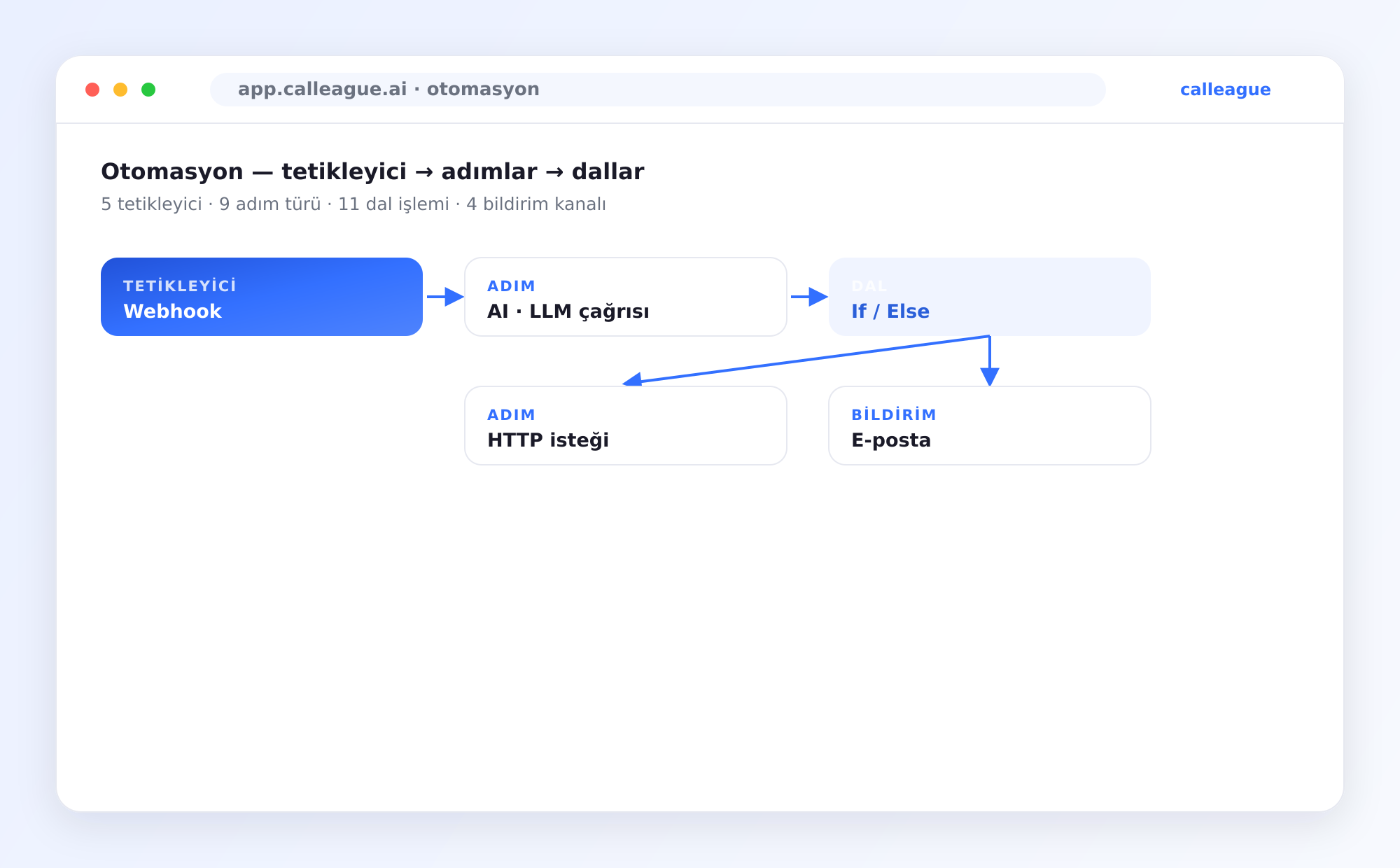Image resolution: width=1400 pixels, height=868 pixels.
Task: Click the summary text 5 tetikleyici · 9 adım türü
Action: [x=211, y=204]
